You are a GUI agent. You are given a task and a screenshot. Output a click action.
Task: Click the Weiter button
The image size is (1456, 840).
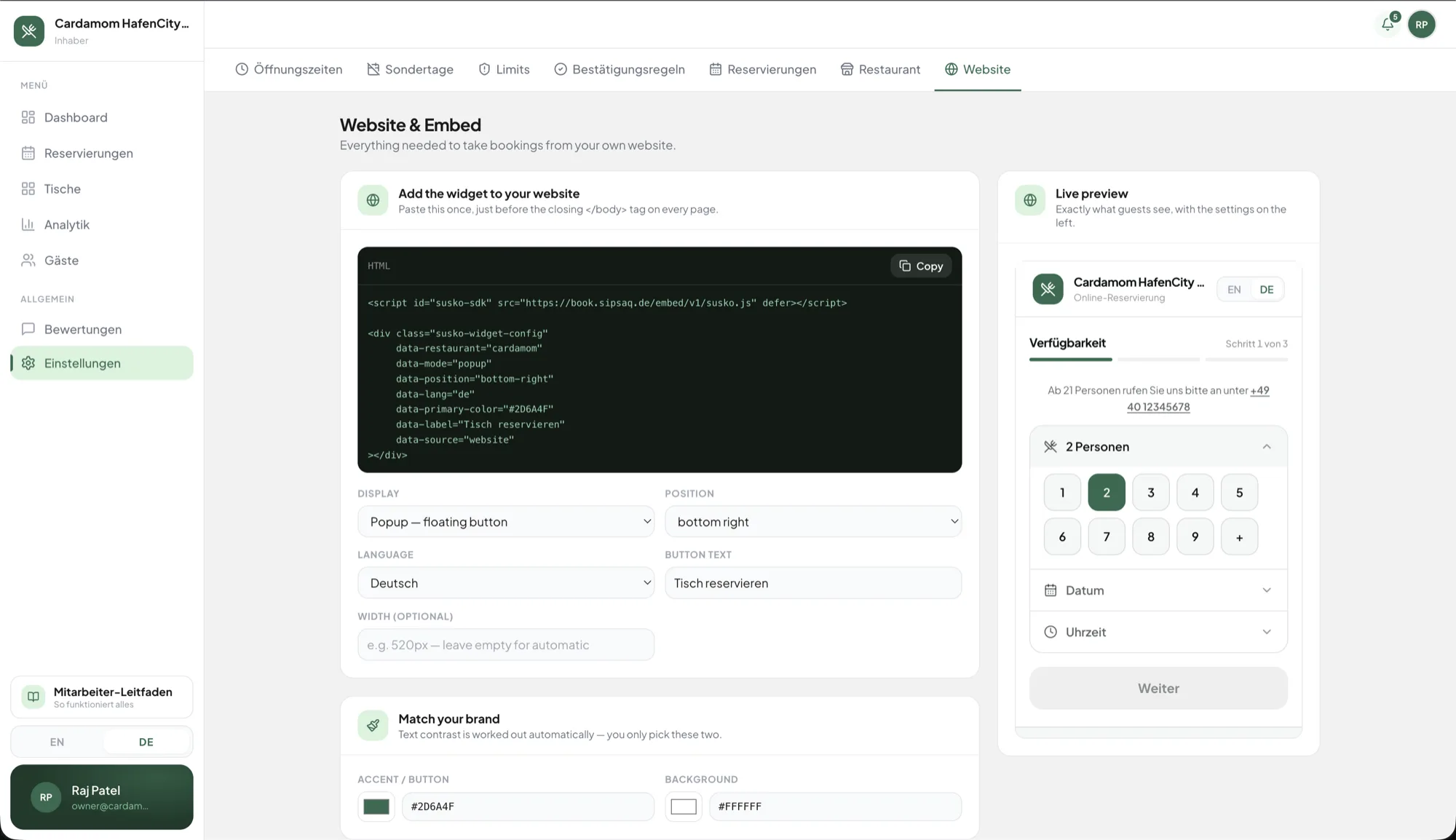coord(1158,689)
